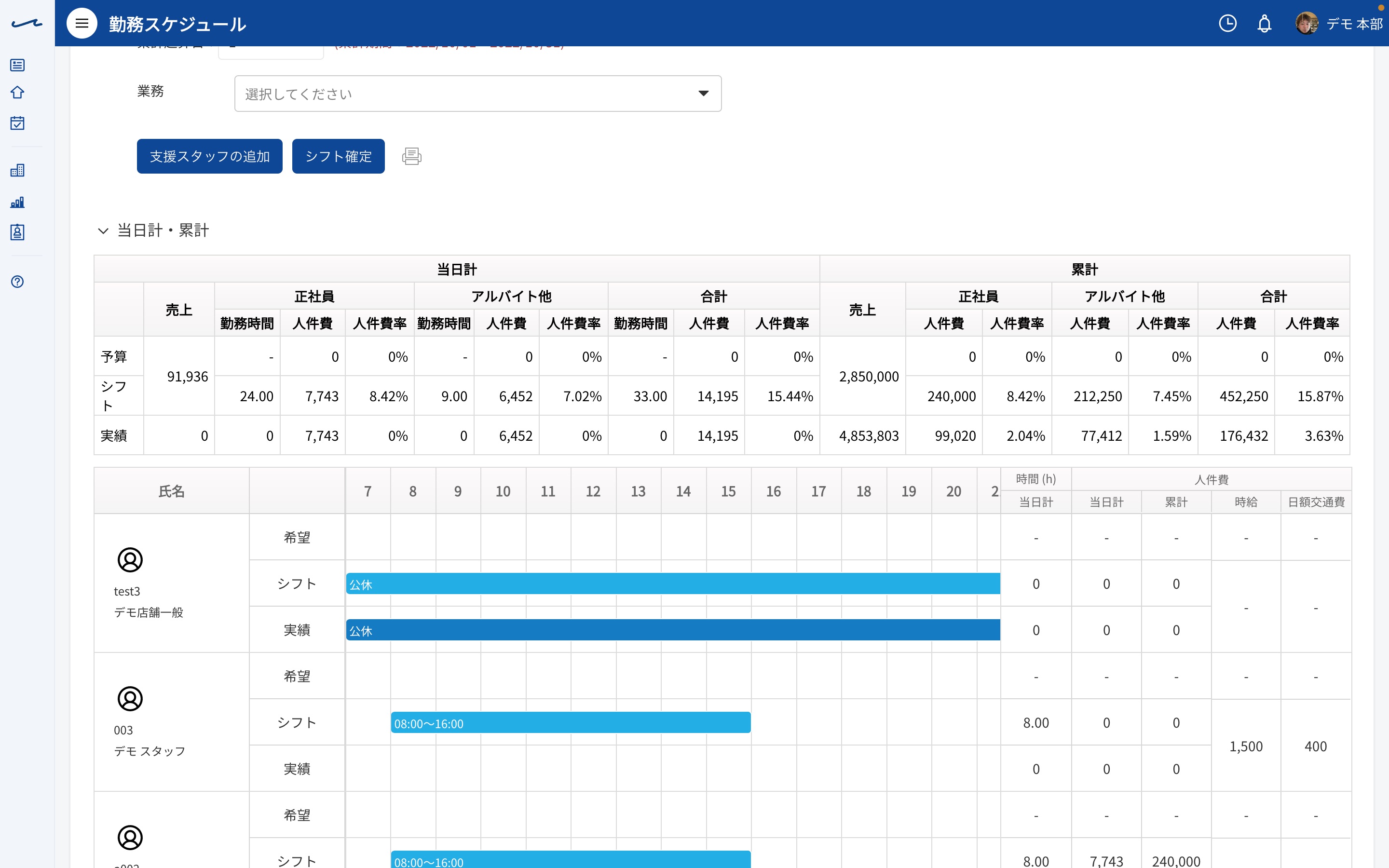Viewport: 1389px width, 868px height.
Task: Click the test3 staff name
Action: [127, 591]
